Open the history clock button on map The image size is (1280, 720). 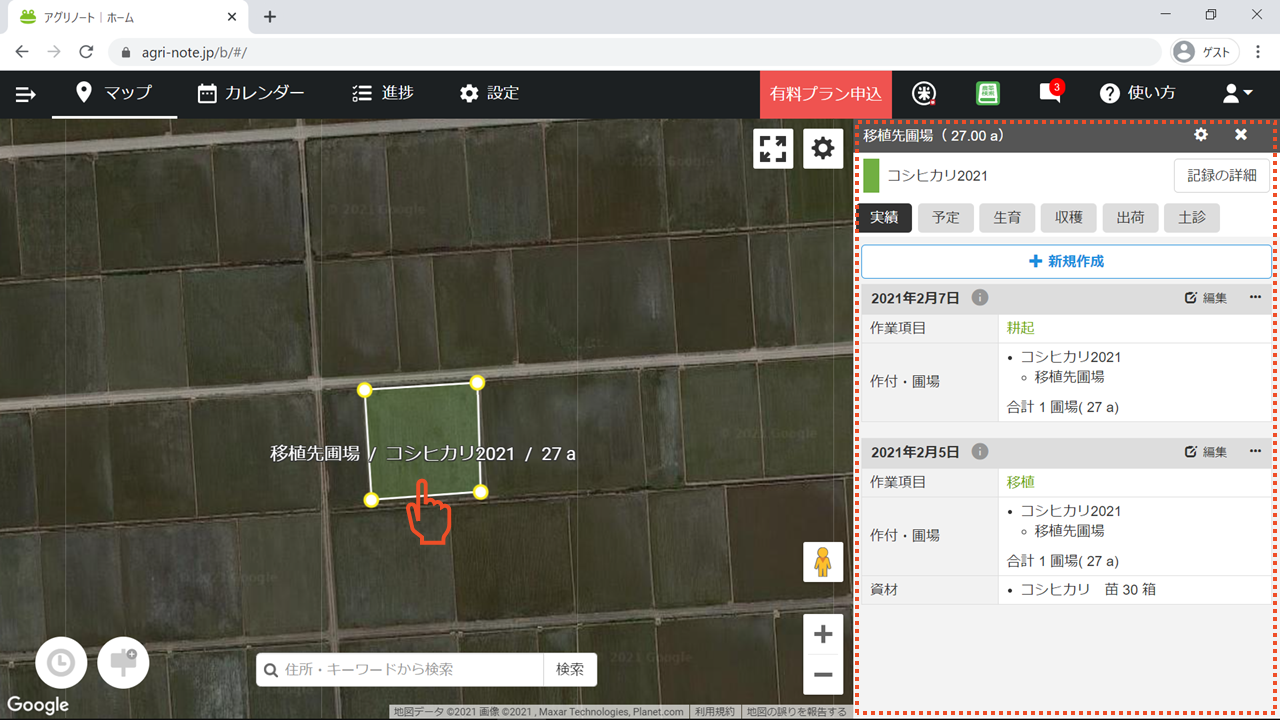click(x=61, y=663)
